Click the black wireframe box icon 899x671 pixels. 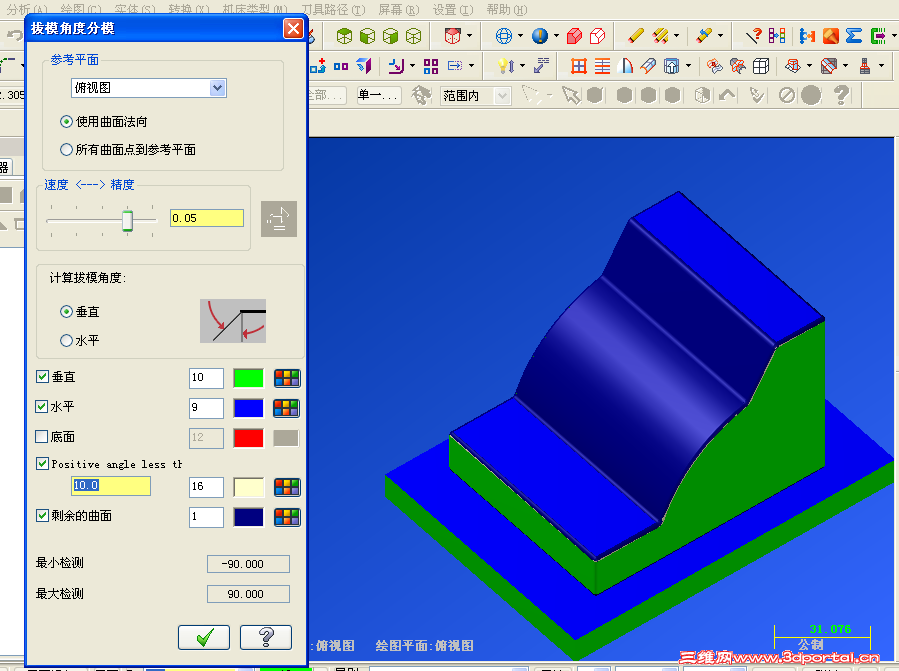pyautogui.click(x=761, y=67)
